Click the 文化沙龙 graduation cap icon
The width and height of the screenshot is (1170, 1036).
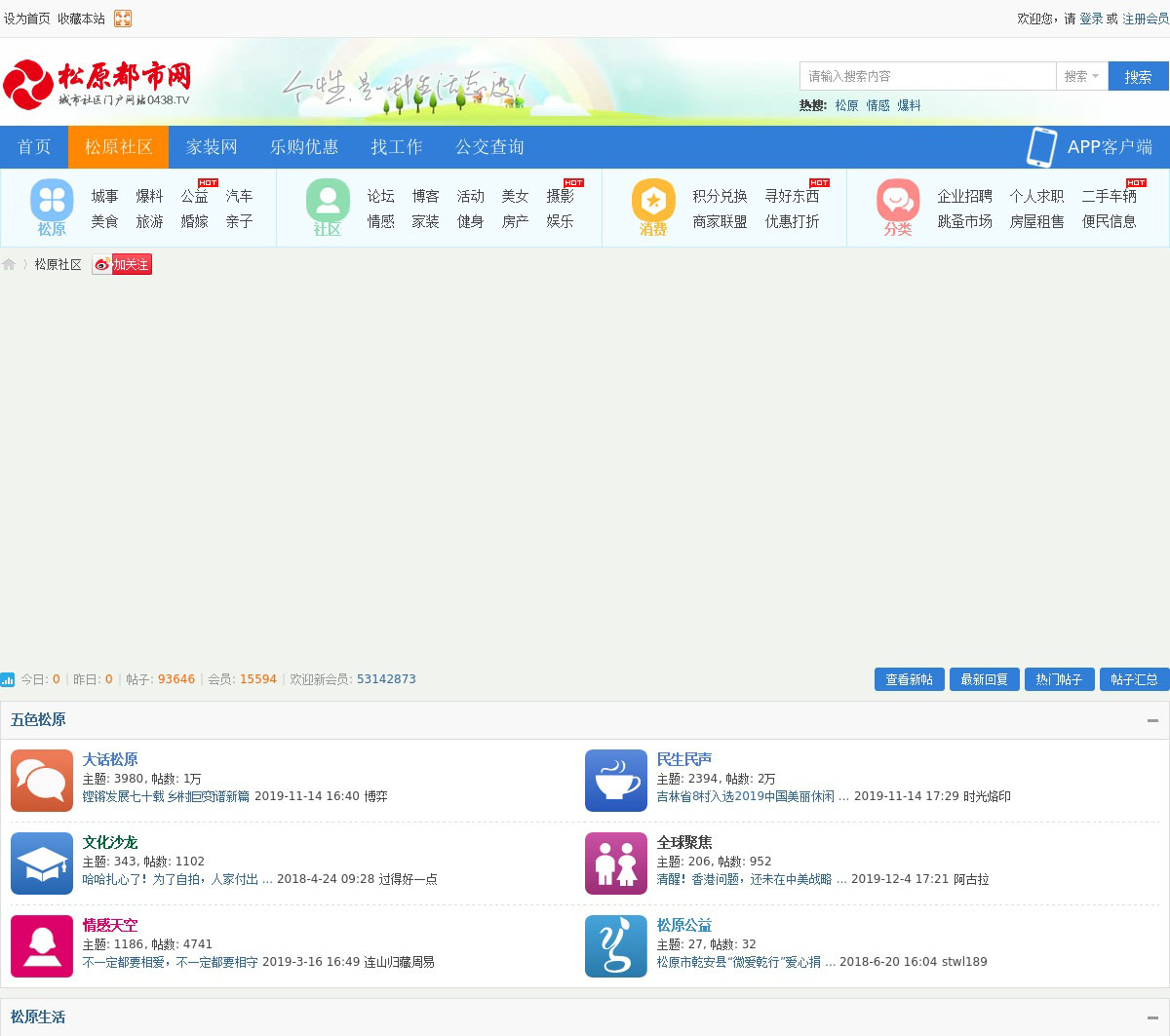(42, 863)
